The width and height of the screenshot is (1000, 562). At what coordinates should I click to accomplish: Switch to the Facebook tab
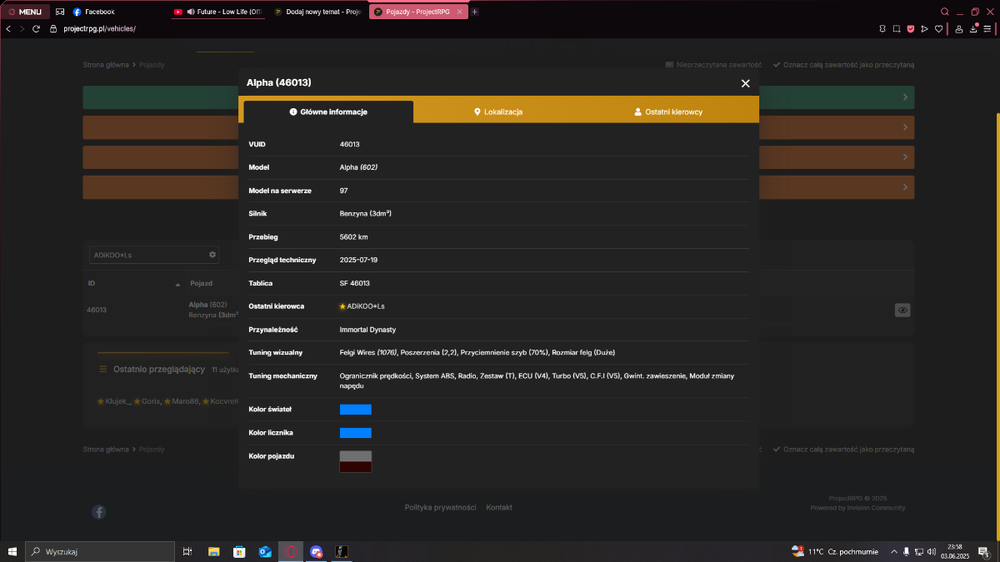(x=94, y=11)
